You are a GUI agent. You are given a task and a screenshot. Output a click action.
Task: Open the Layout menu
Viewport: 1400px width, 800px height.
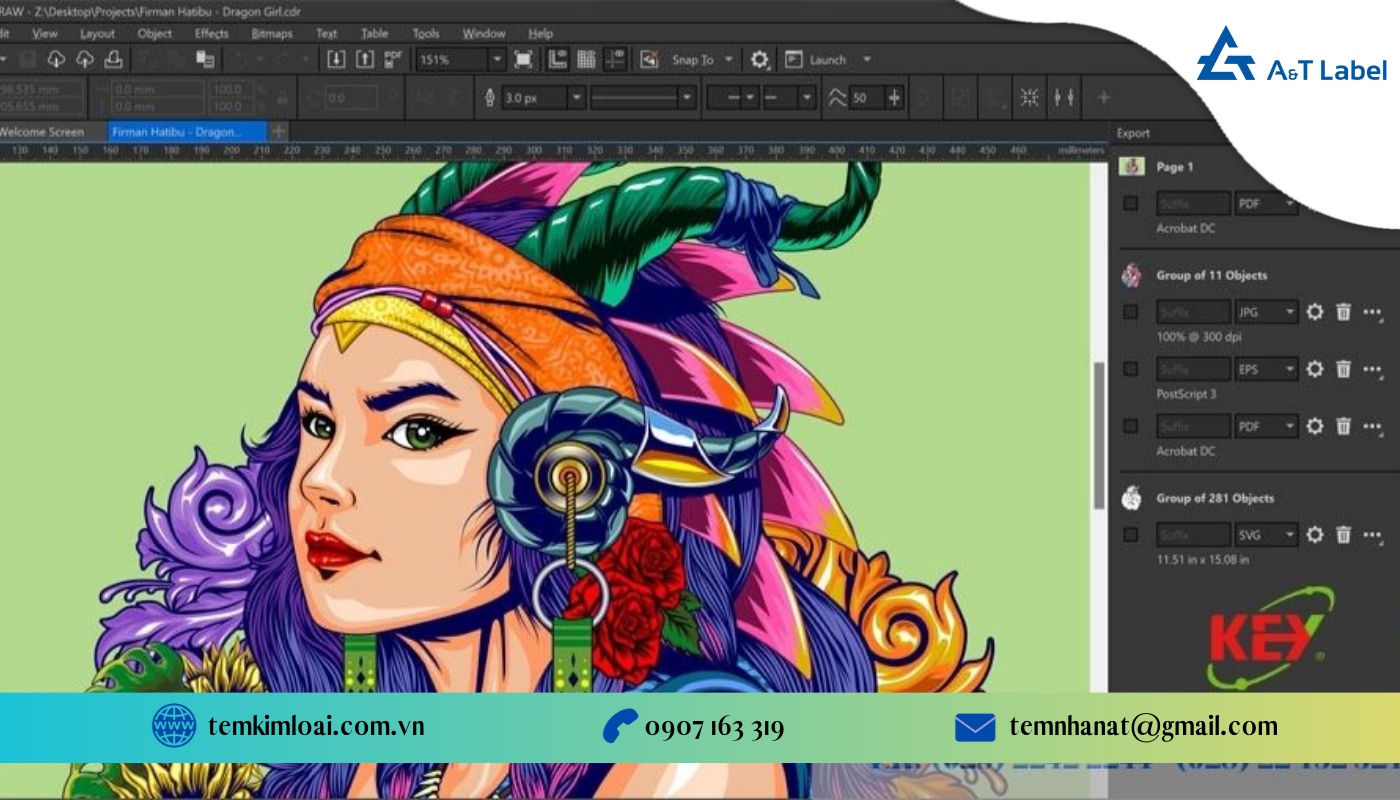(97, 33)
